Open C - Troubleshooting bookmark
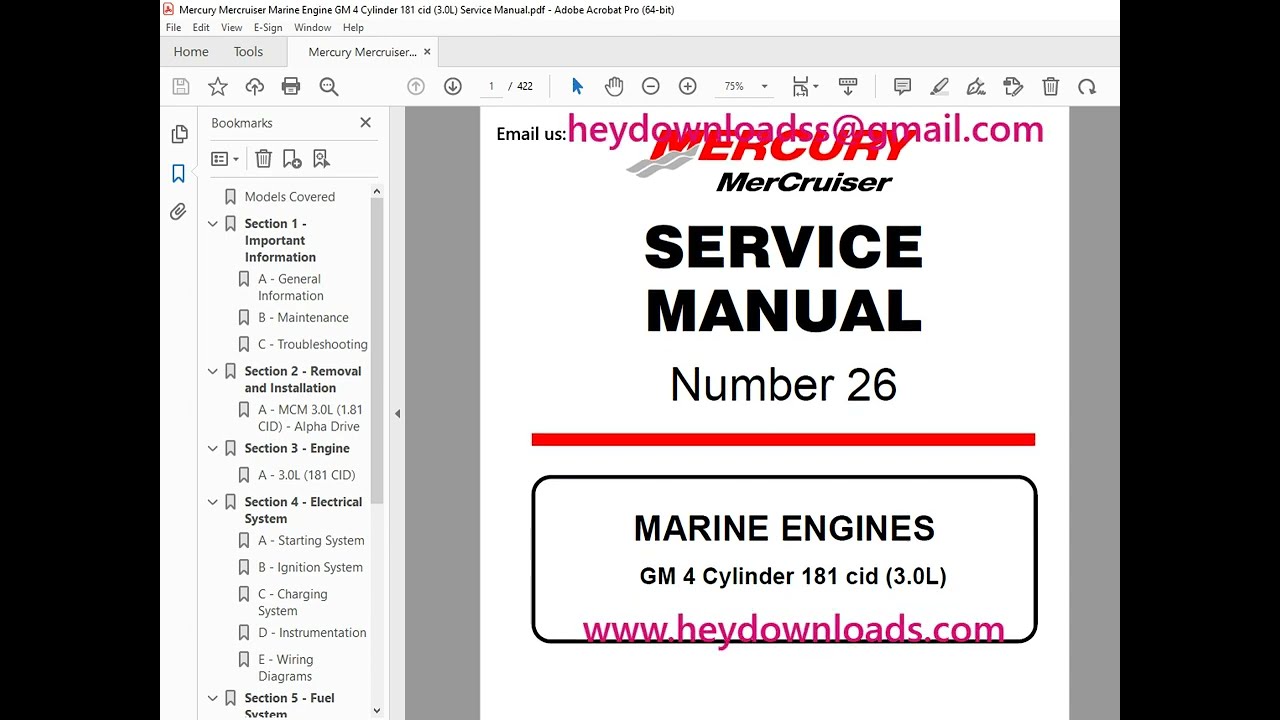Viewport: 1280px width, 720px height. coord(313,344)
